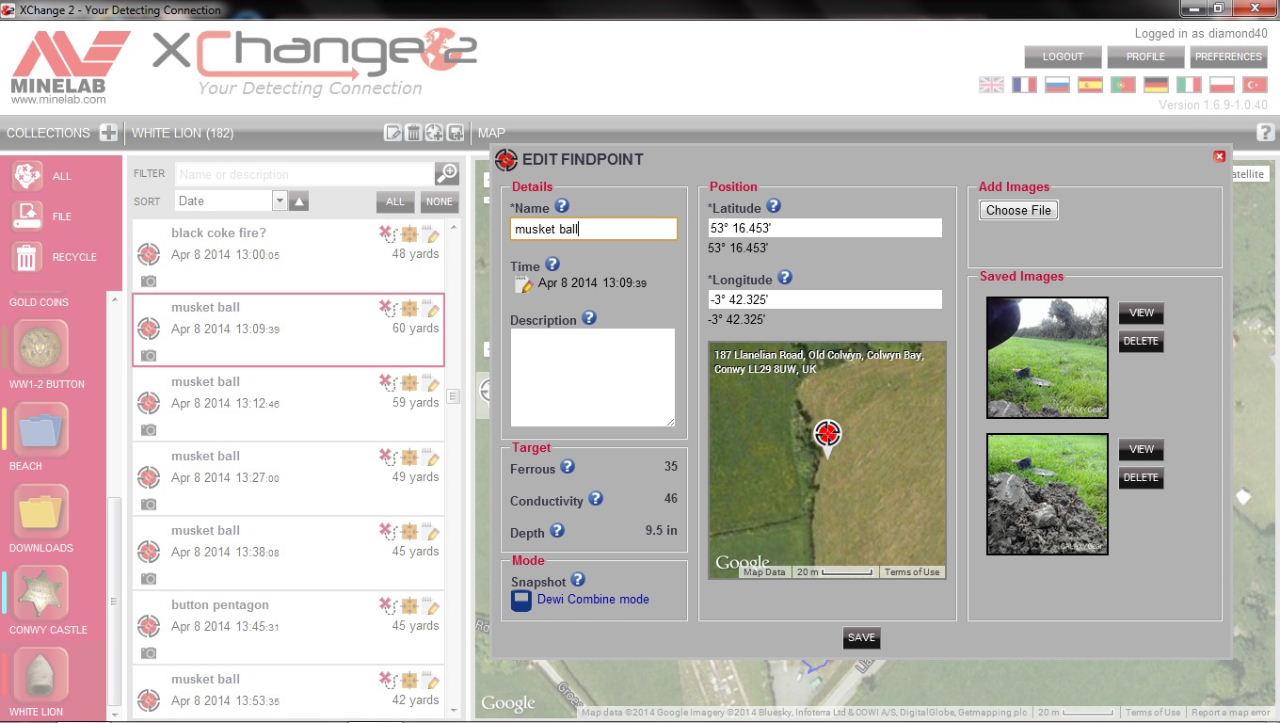
Task: Click SAVE in Edit Findpoint dialog
Action: pyautogui.click(x=861, y=637)
